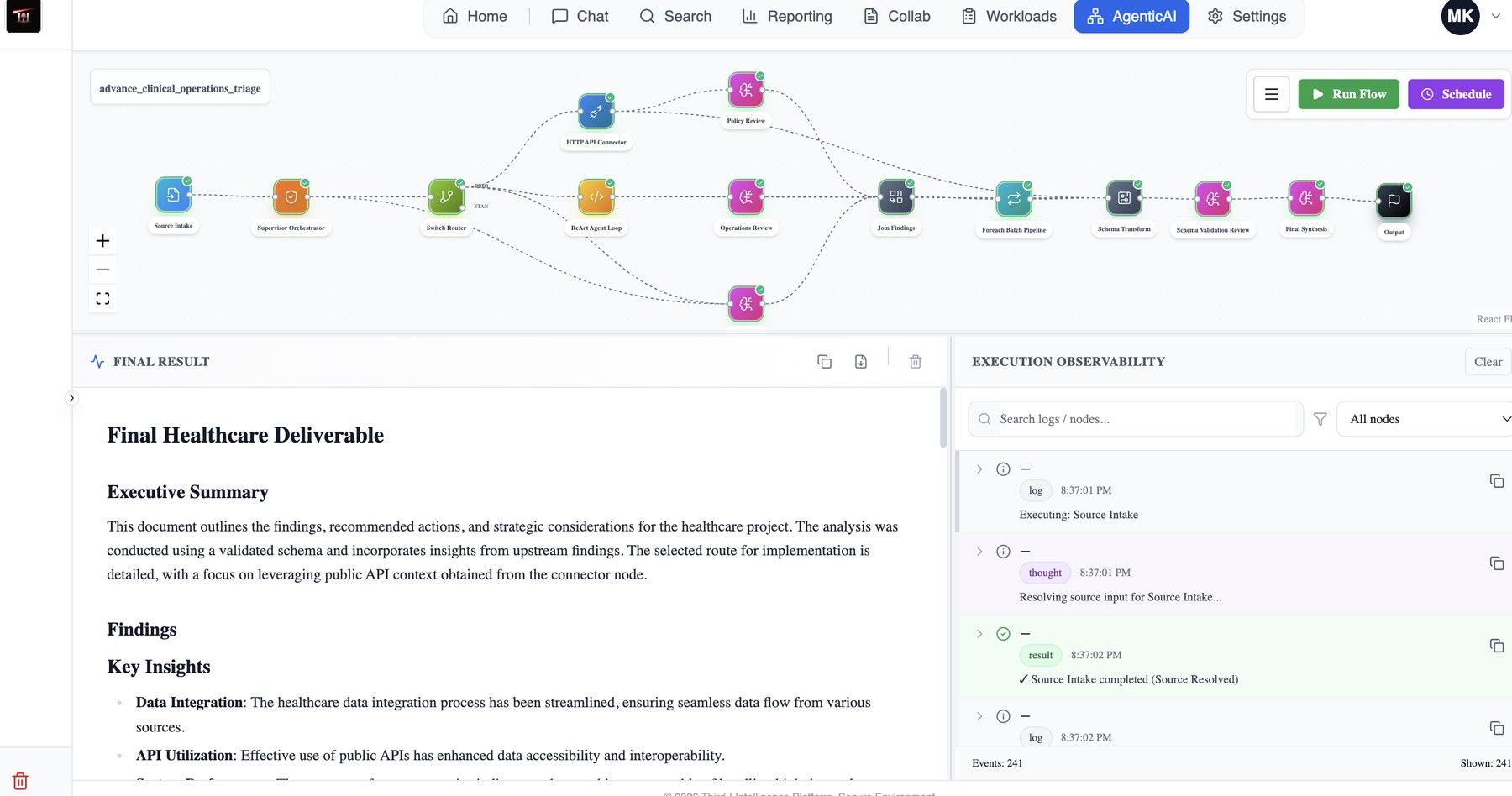
Task: Select the Source Intake node
Action: 173,195
